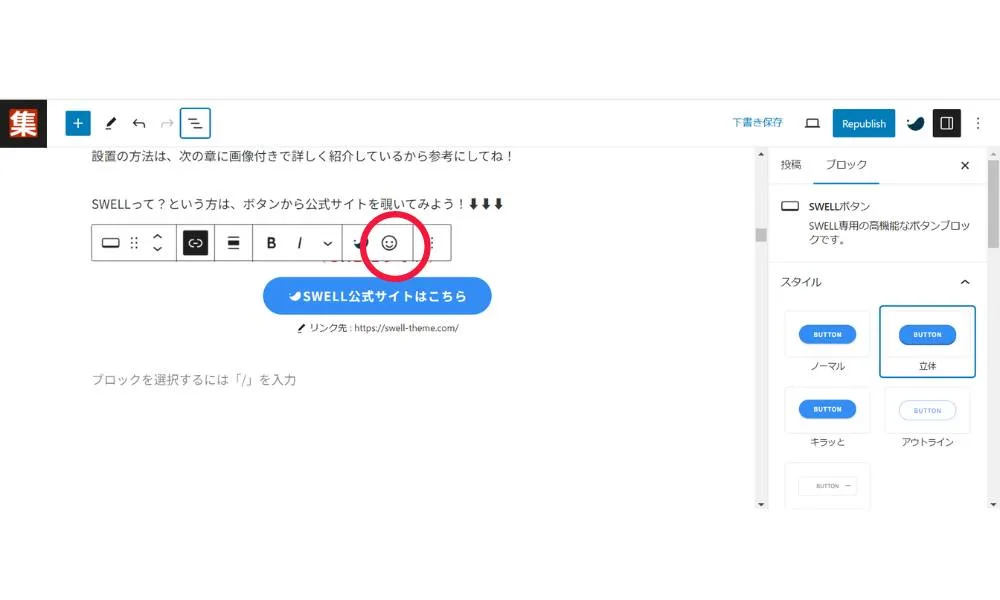Open more rich text controls dropdown
The image size is (1000, 600).
click(x=327, y=244)
